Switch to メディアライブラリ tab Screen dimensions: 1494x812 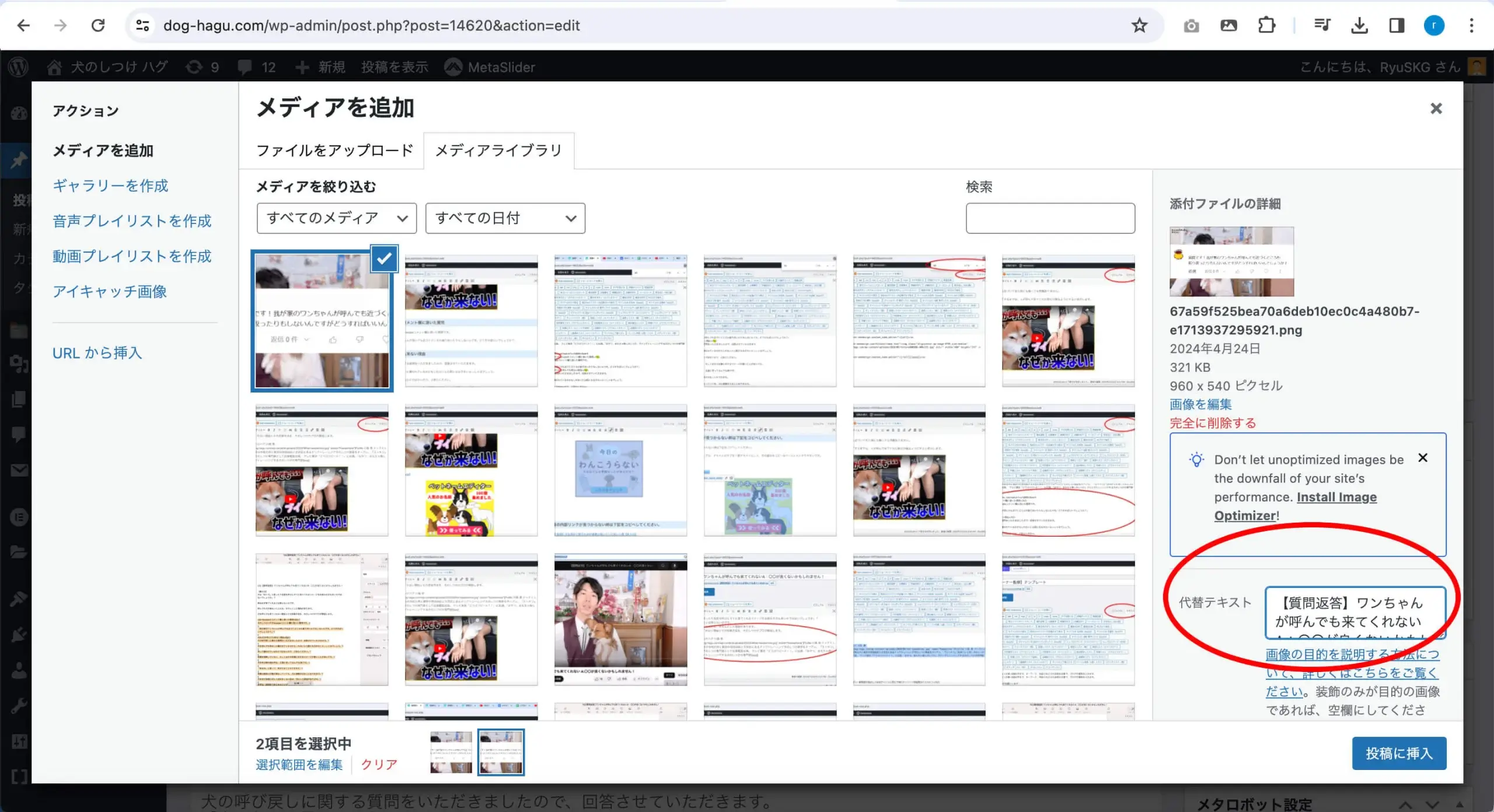pyautogui.click(x=498, y=150)
